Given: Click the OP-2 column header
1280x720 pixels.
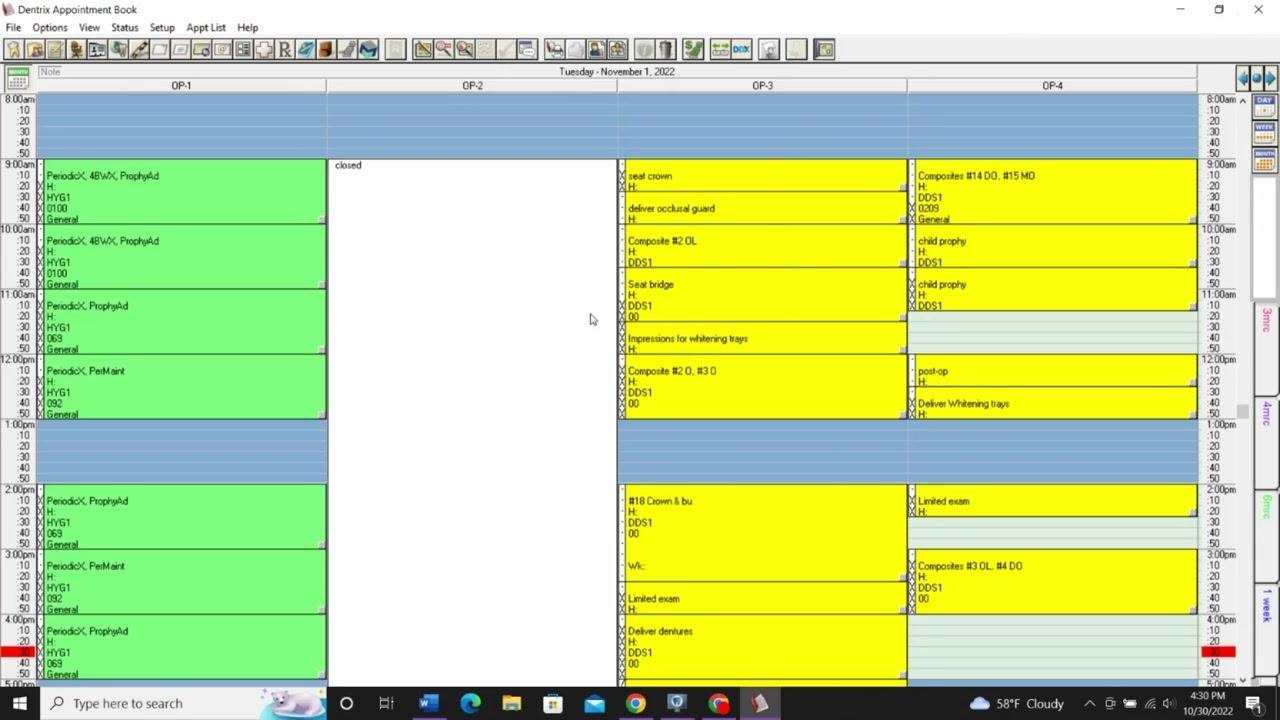Looking at the screenshot, I should click(472, 86).
